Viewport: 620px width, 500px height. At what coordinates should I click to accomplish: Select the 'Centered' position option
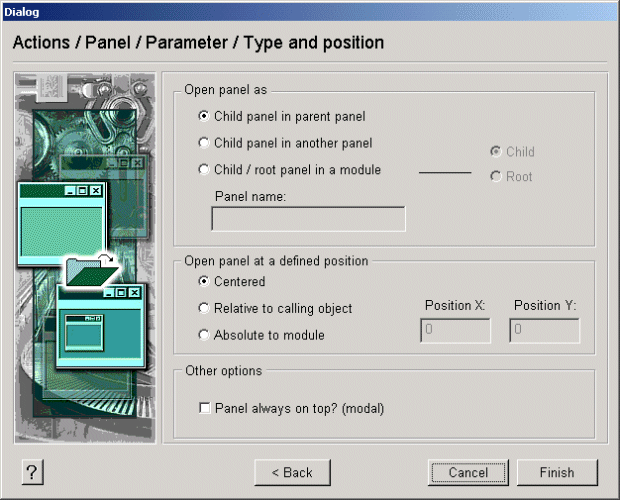[205, 282]
